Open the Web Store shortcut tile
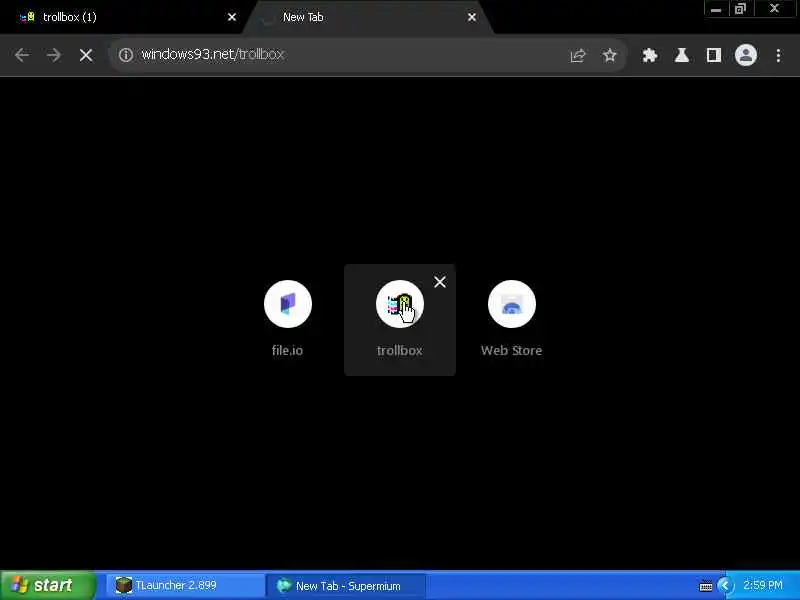800x600 pixels. pos(511,319)
